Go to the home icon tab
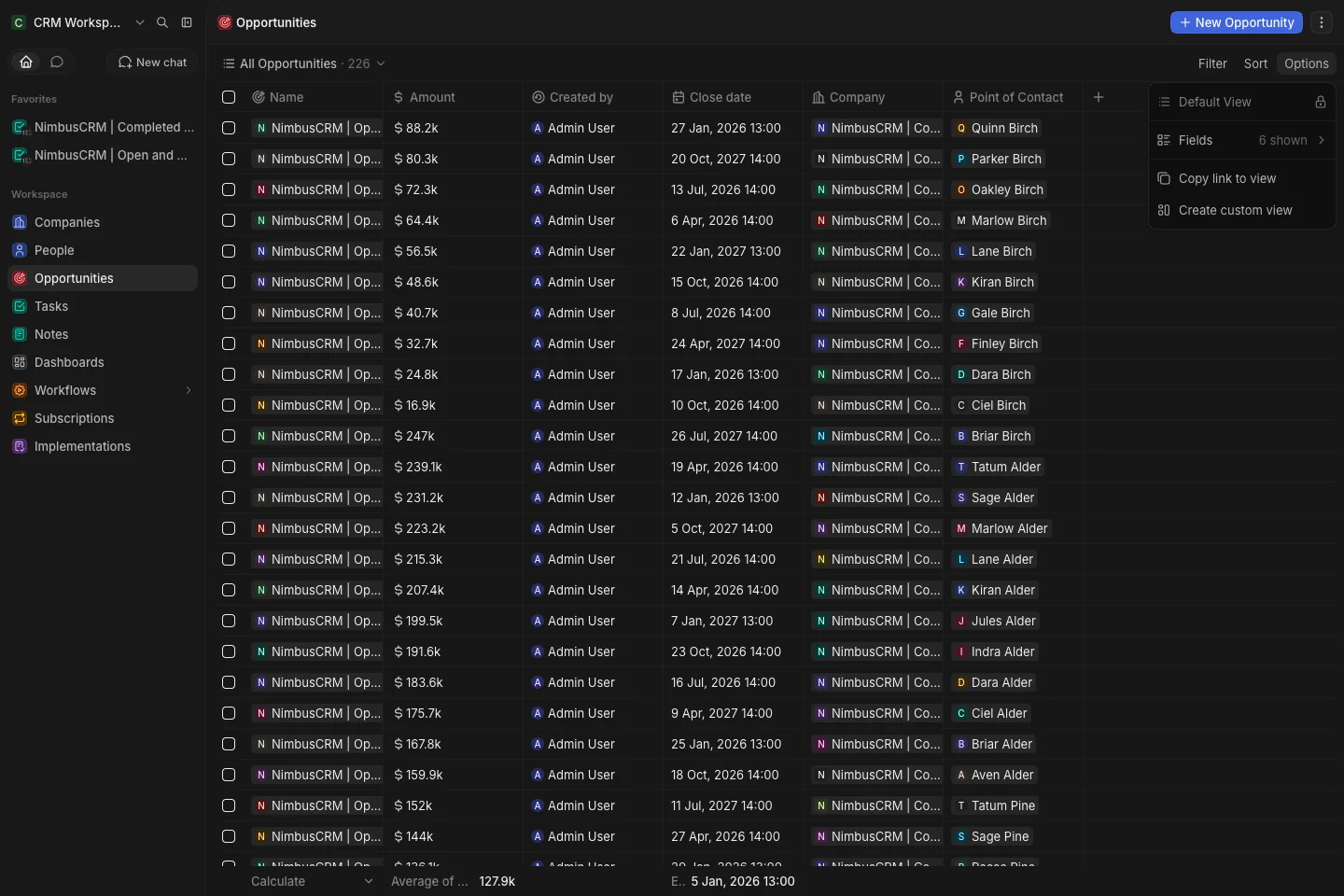 [x=26, y=62]
